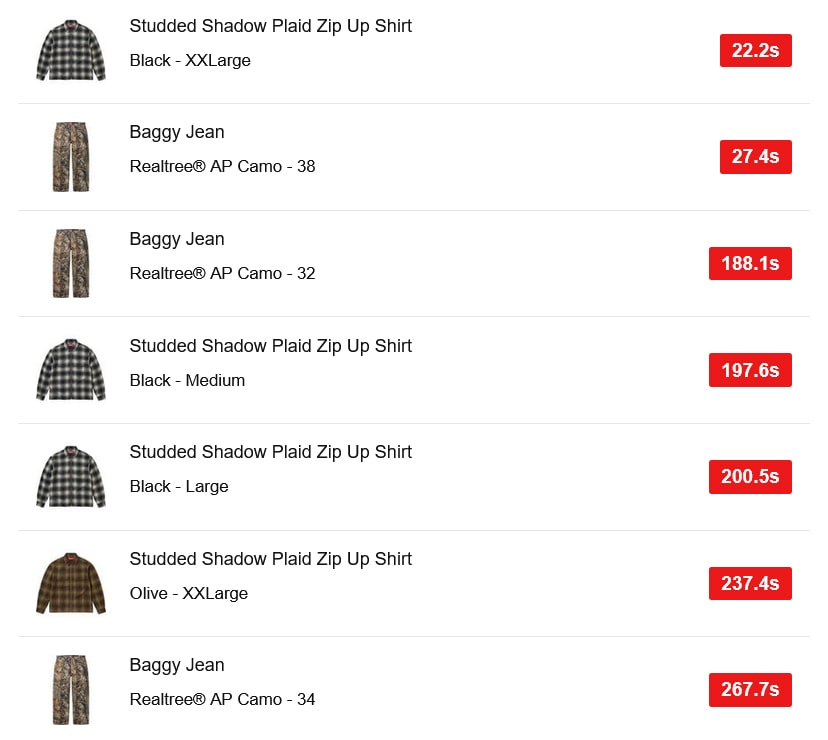The image size is (828, 740).
Task: Open the Black XXLarge plaid shirt thumbnail
Action: pos(71,51)
